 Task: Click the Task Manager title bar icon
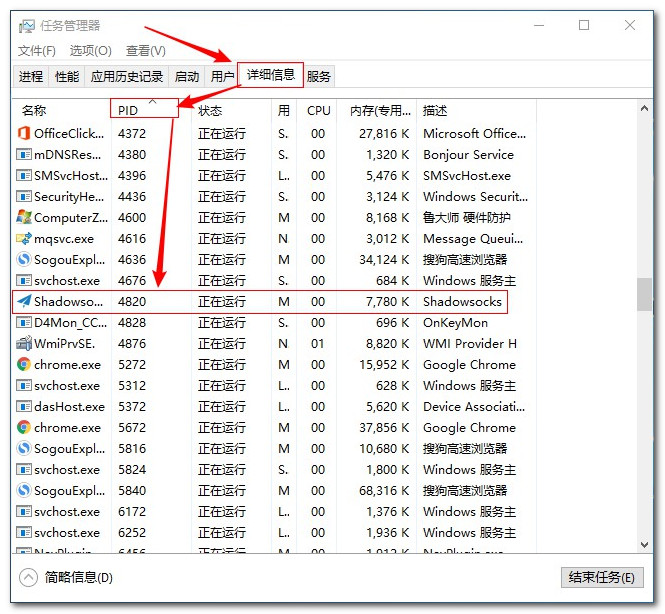tap(27, 25)
